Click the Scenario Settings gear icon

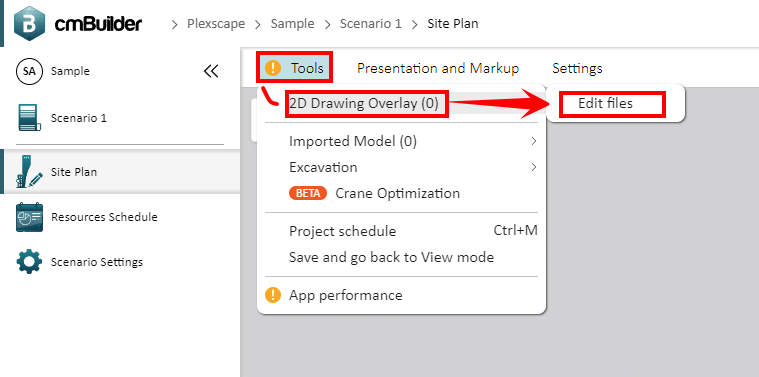pyautogui.click(x=29, y=262)
